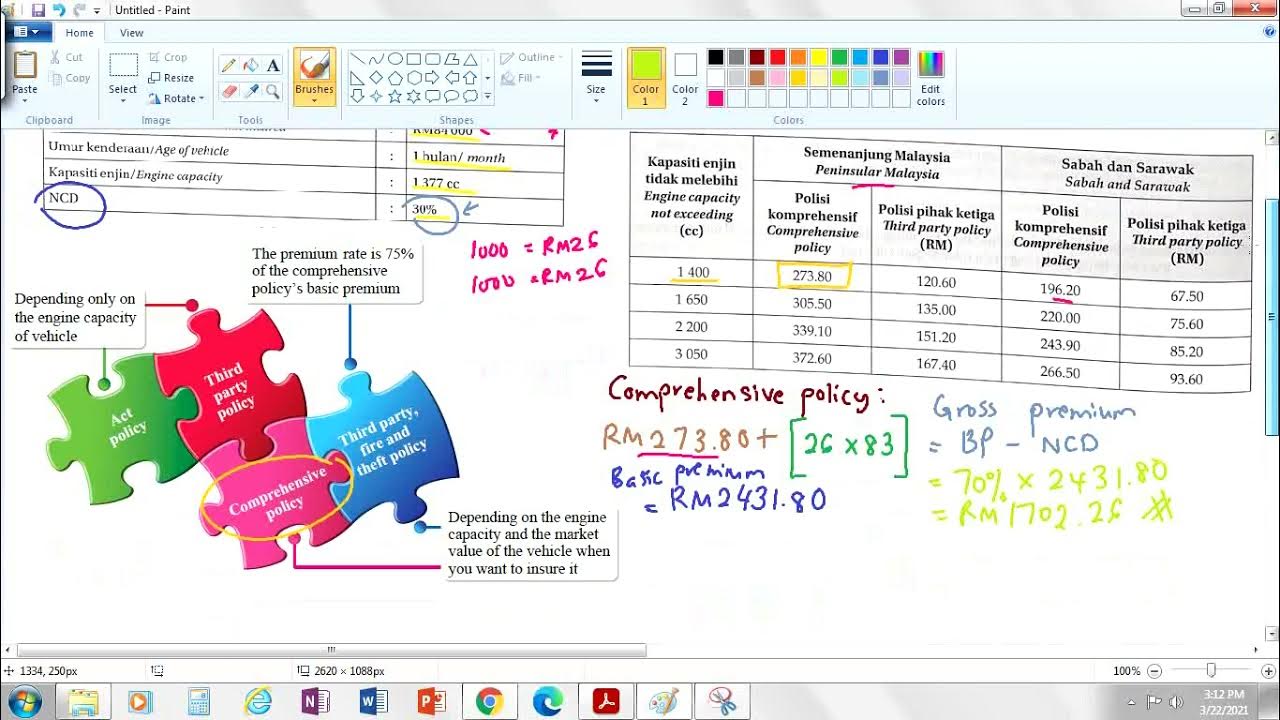Click the Resize button
Viewport: 1280px width, 720px height.
[171, 78]
